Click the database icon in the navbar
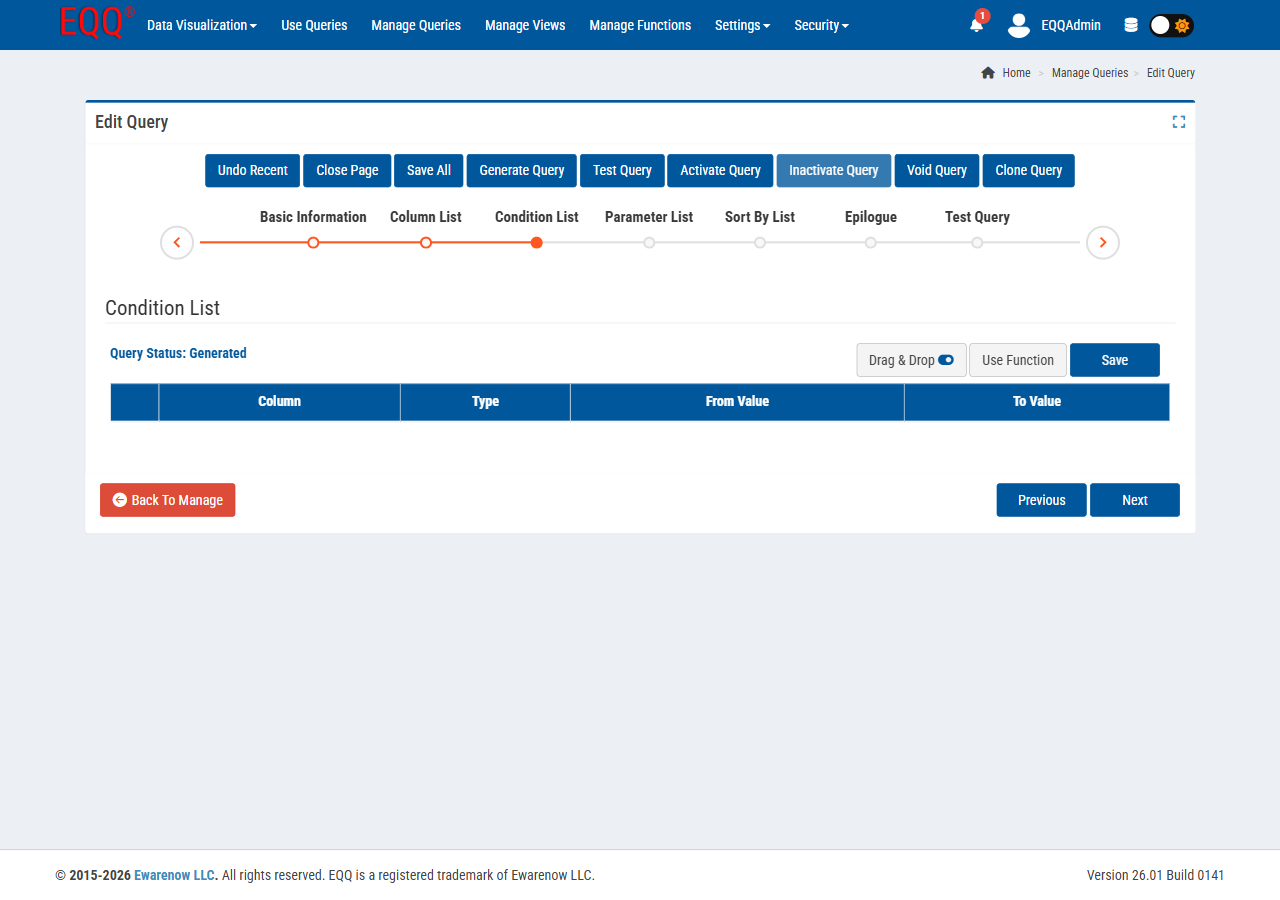The width and height of the screenshot is (1280, 900). (x=1130, y=25)
